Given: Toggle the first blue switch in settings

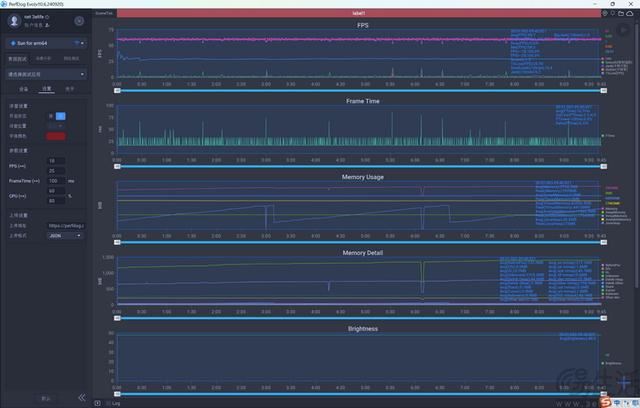Looking at the screenshot, I should point(58,115).
